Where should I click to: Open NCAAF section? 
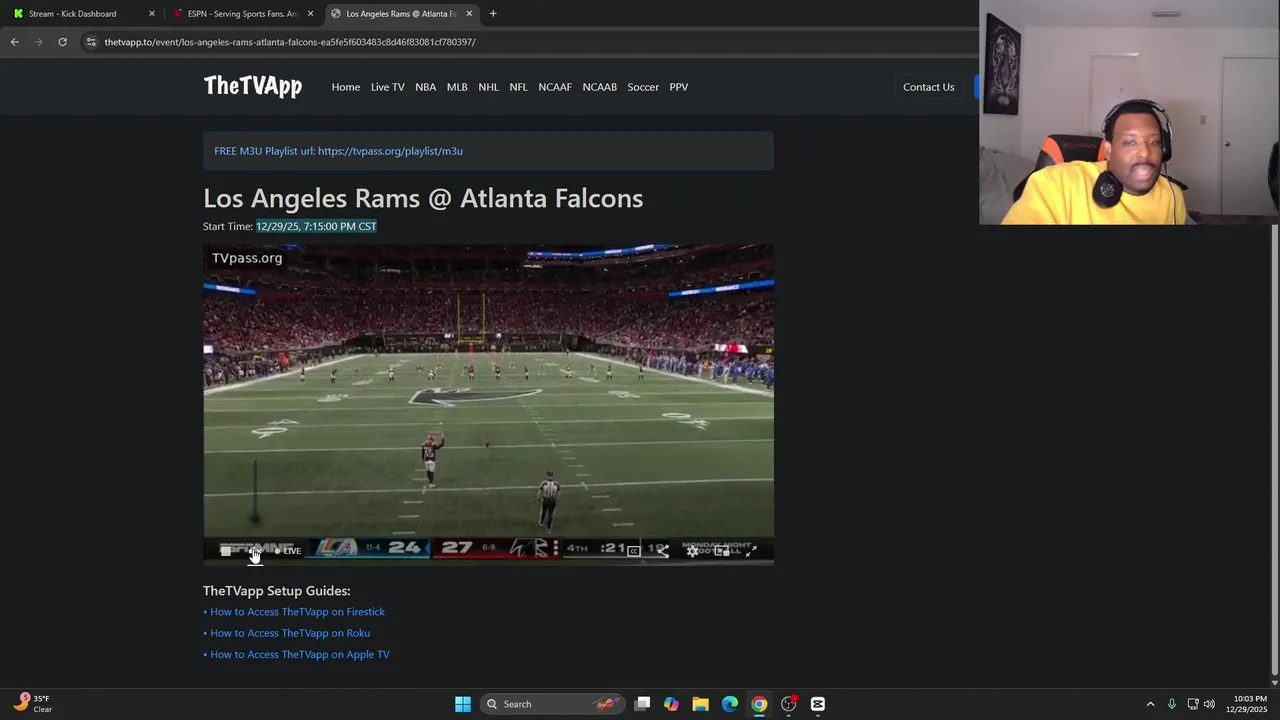(x=555, y=87)
